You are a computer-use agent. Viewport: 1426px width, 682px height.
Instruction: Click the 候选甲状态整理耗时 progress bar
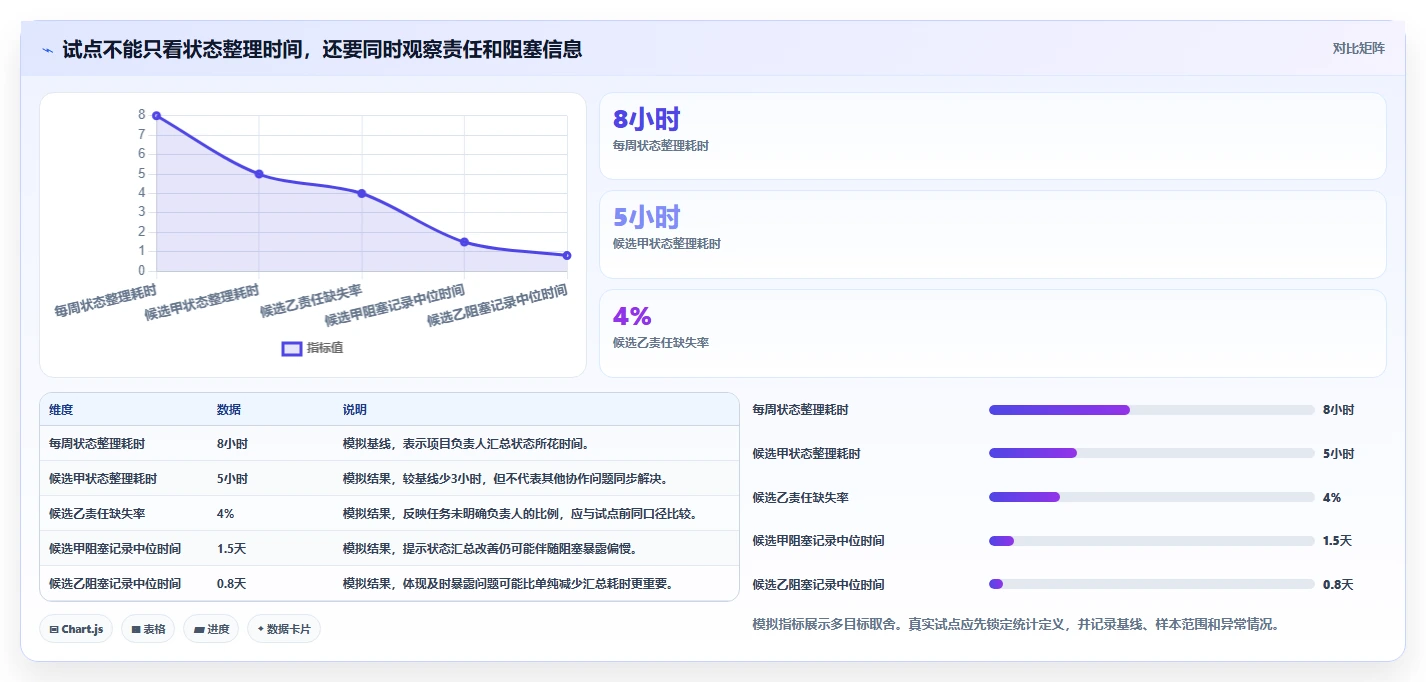pos(1151,453)
